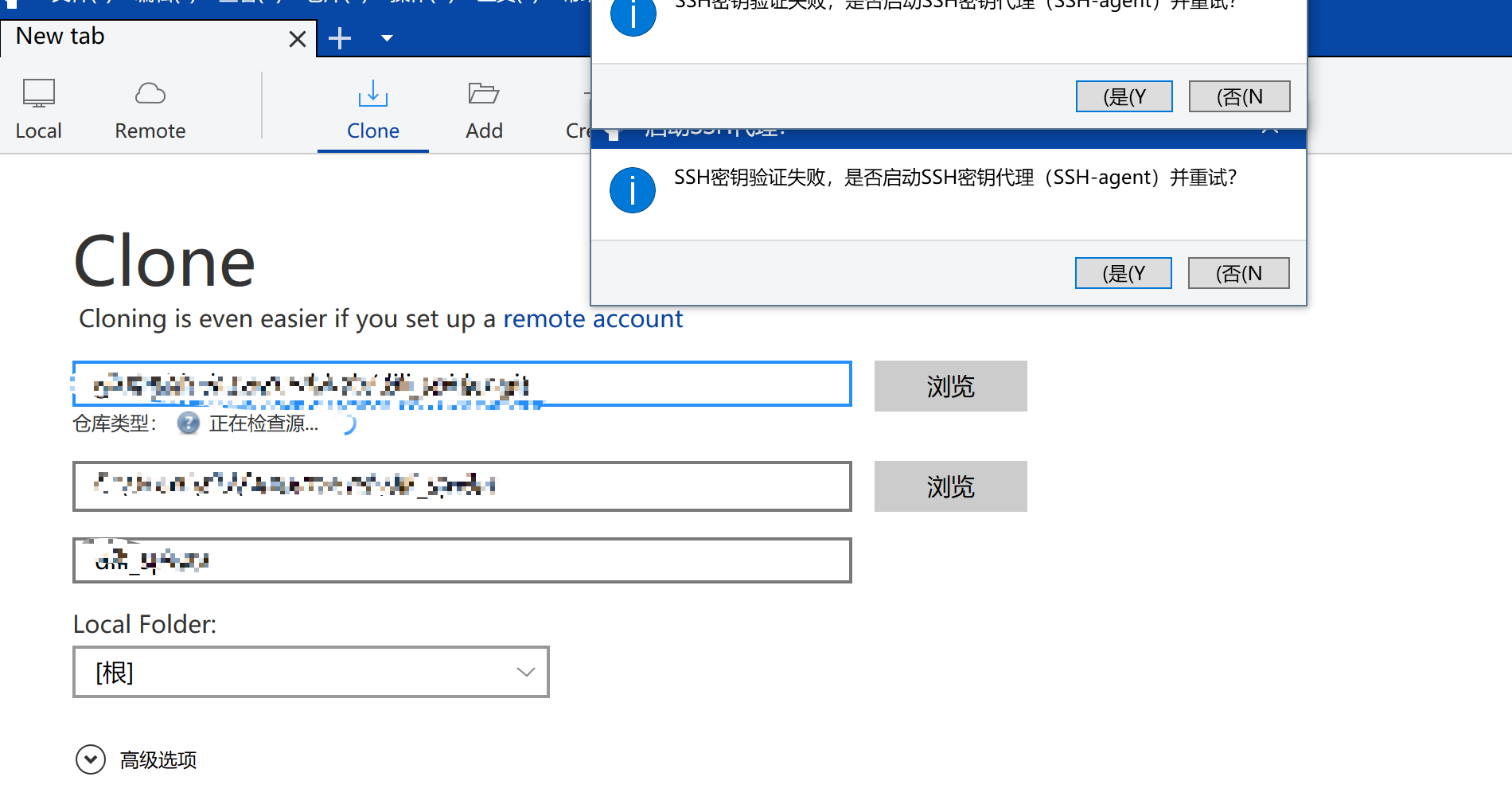Click the 仓库类型 help icon

(x=188, y=423)
